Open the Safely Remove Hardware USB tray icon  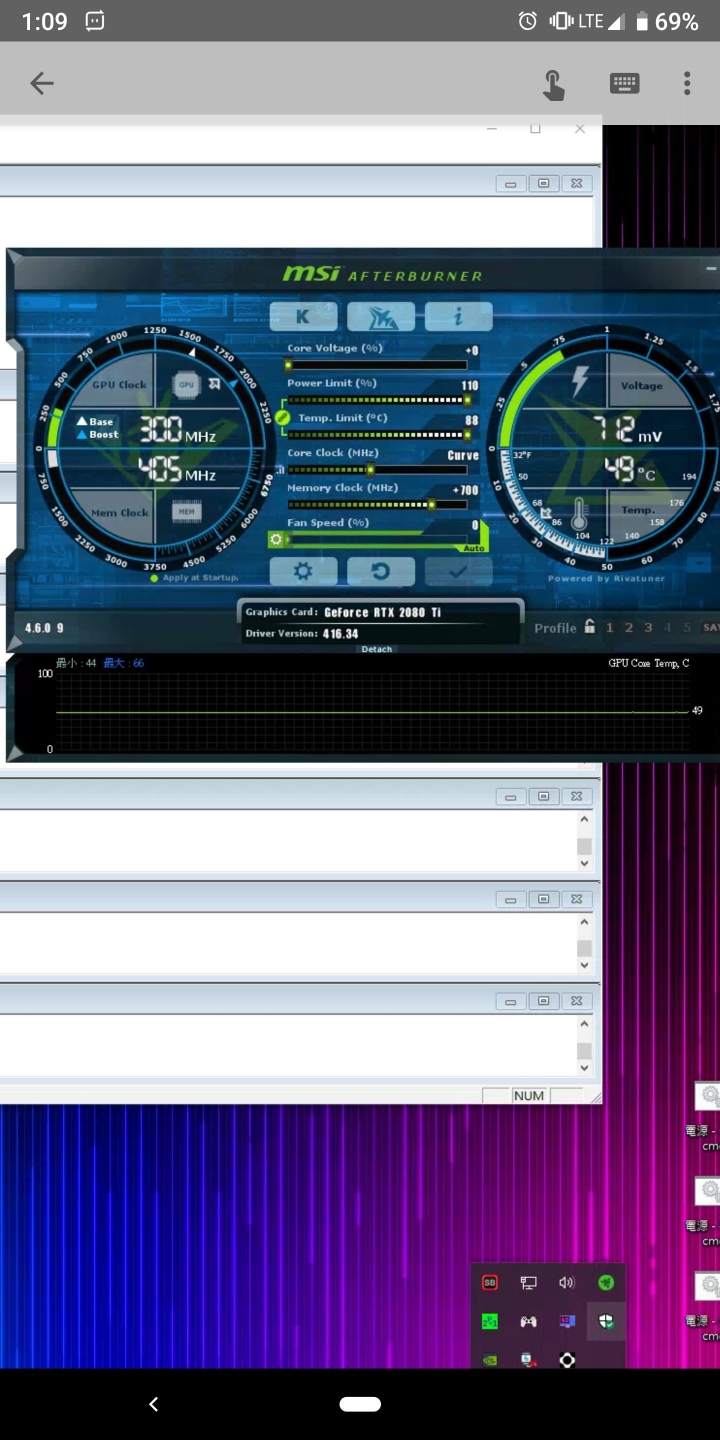pos(528,1360)
